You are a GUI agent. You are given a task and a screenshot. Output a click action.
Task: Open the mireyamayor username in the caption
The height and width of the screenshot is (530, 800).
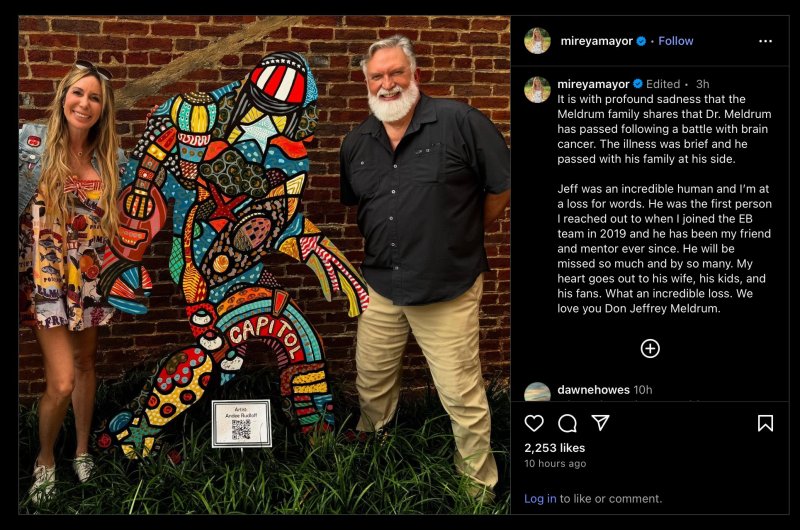(x=593, y=84)
